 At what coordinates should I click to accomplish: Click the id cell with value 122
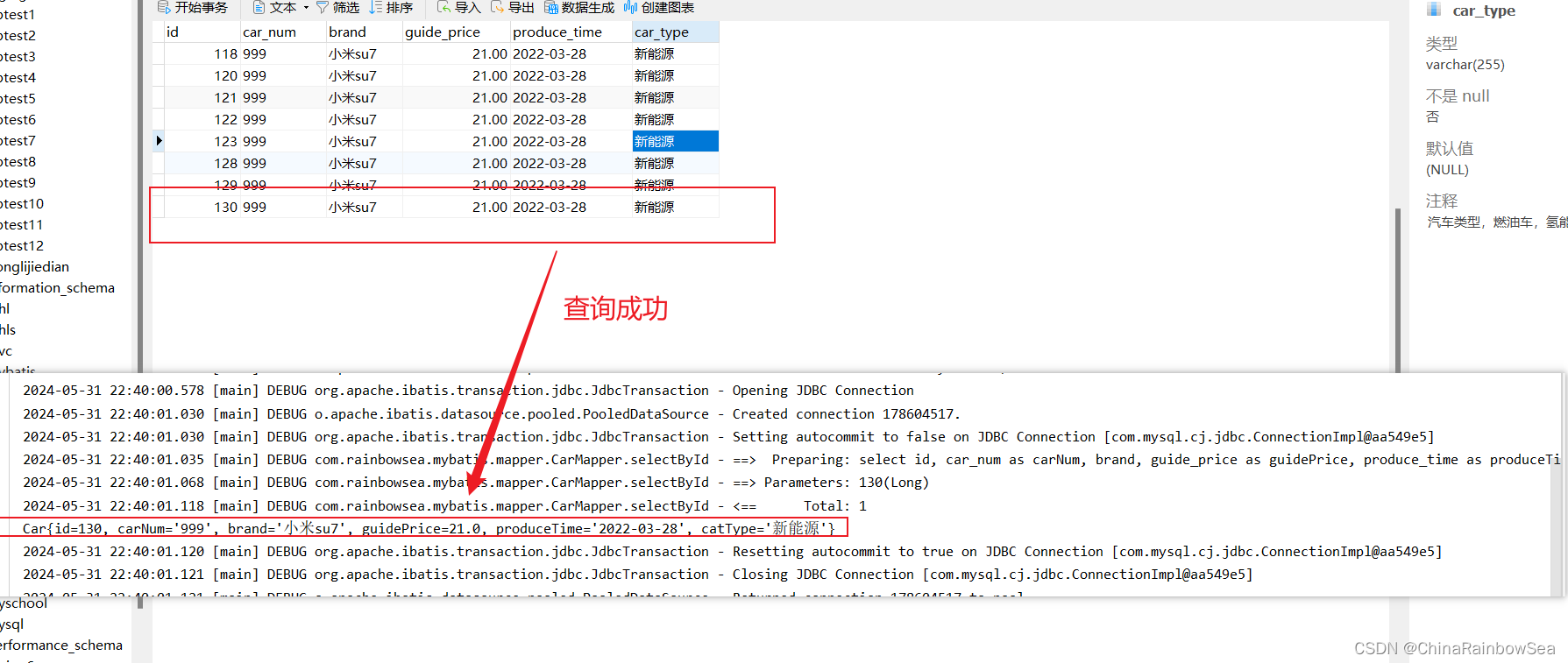202,120
